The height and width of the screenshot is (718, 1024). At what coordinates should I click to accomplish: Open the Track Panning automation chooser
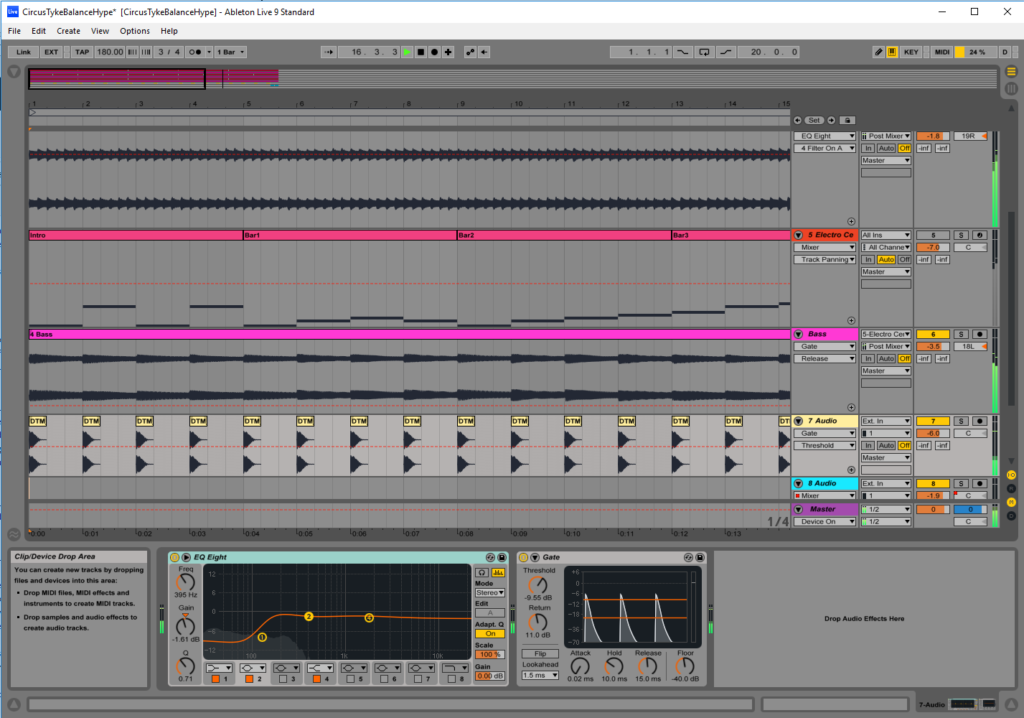coord(825,259)
